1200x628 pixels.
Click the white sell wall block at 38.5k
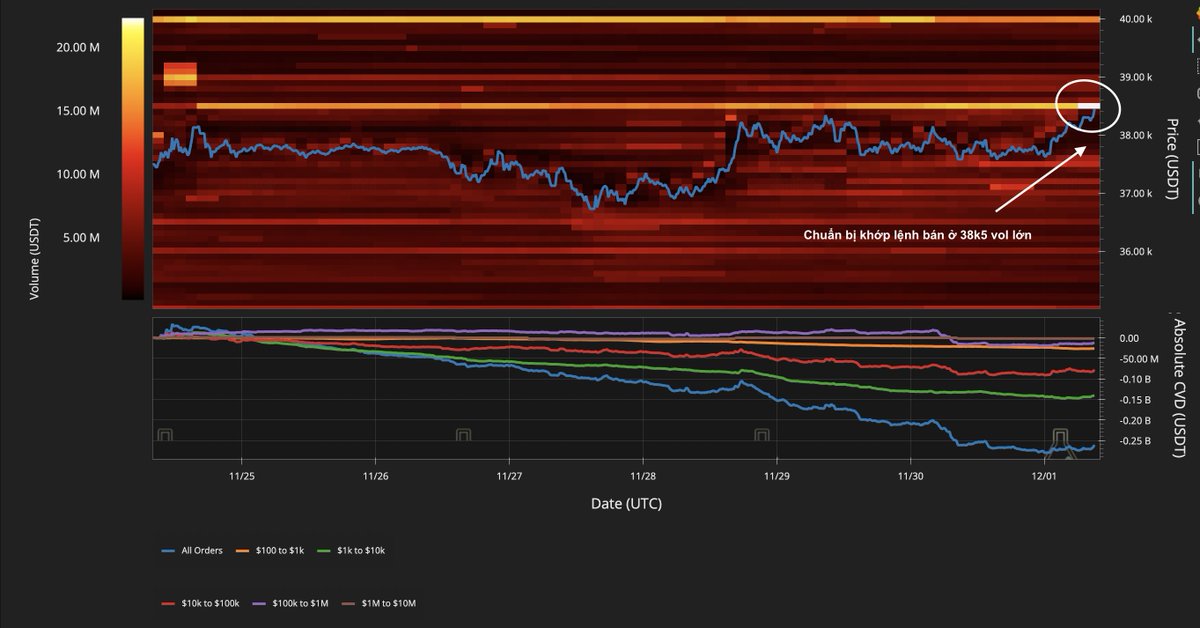pos(1088,105)
